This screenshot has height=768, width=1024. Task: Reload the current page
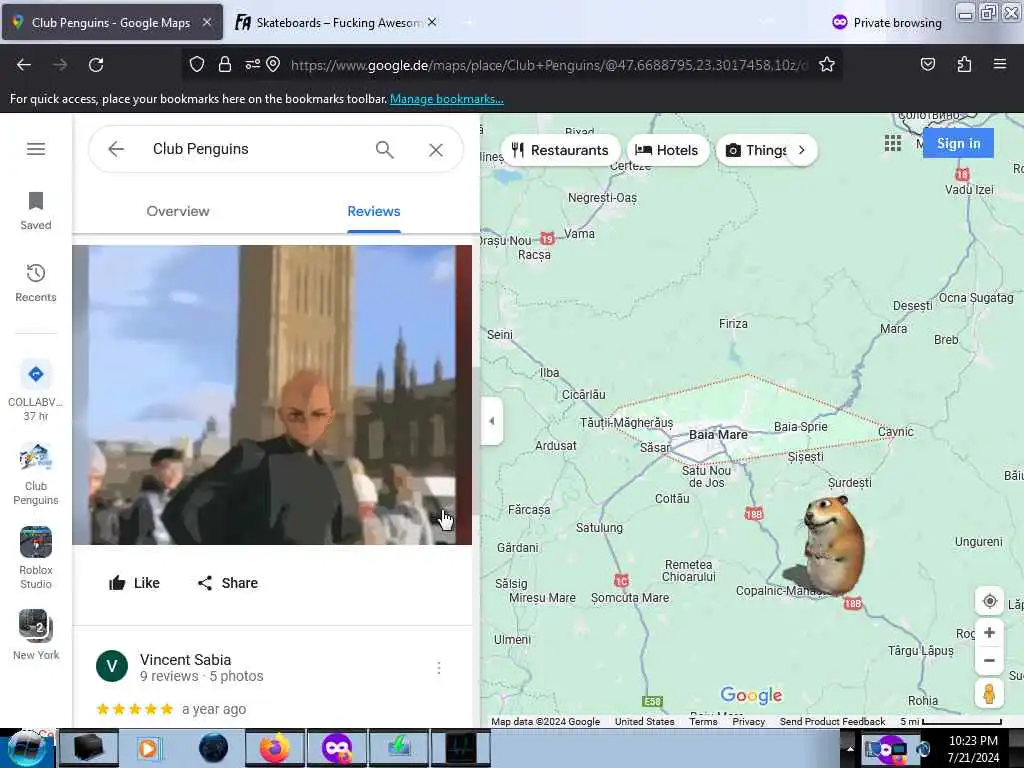pos(96,65)
